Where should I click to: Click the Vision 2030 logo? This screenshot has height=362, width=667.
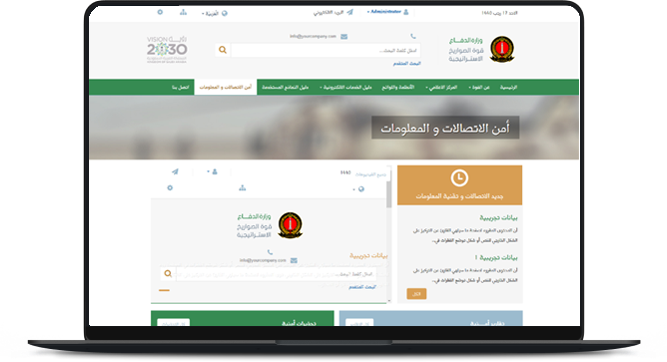click(x=167, y=50)
